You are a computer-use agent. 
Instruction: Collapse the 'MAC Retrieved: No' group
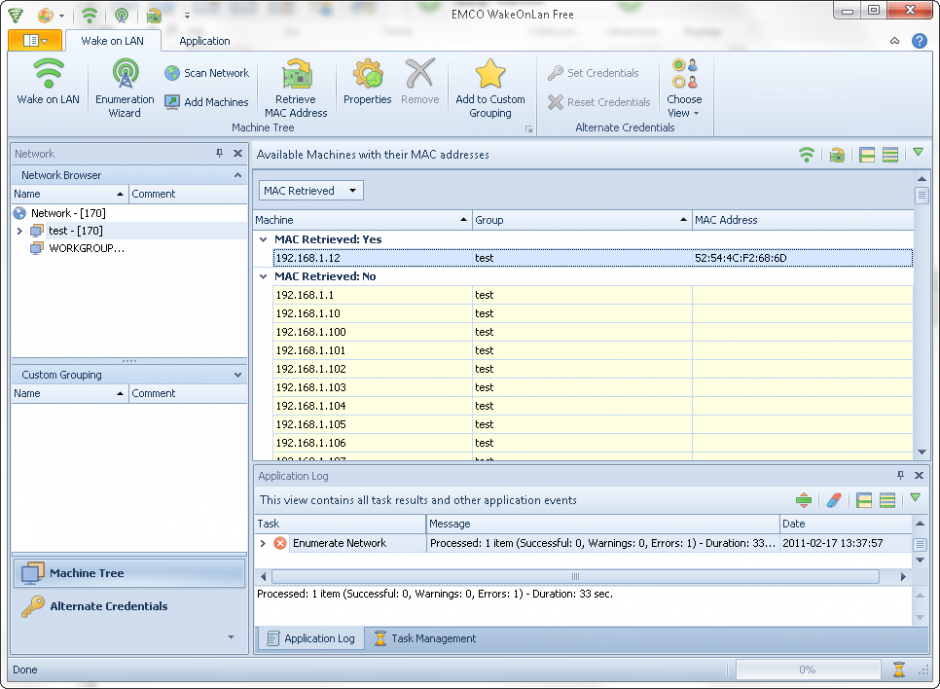[x=263, y=276]
